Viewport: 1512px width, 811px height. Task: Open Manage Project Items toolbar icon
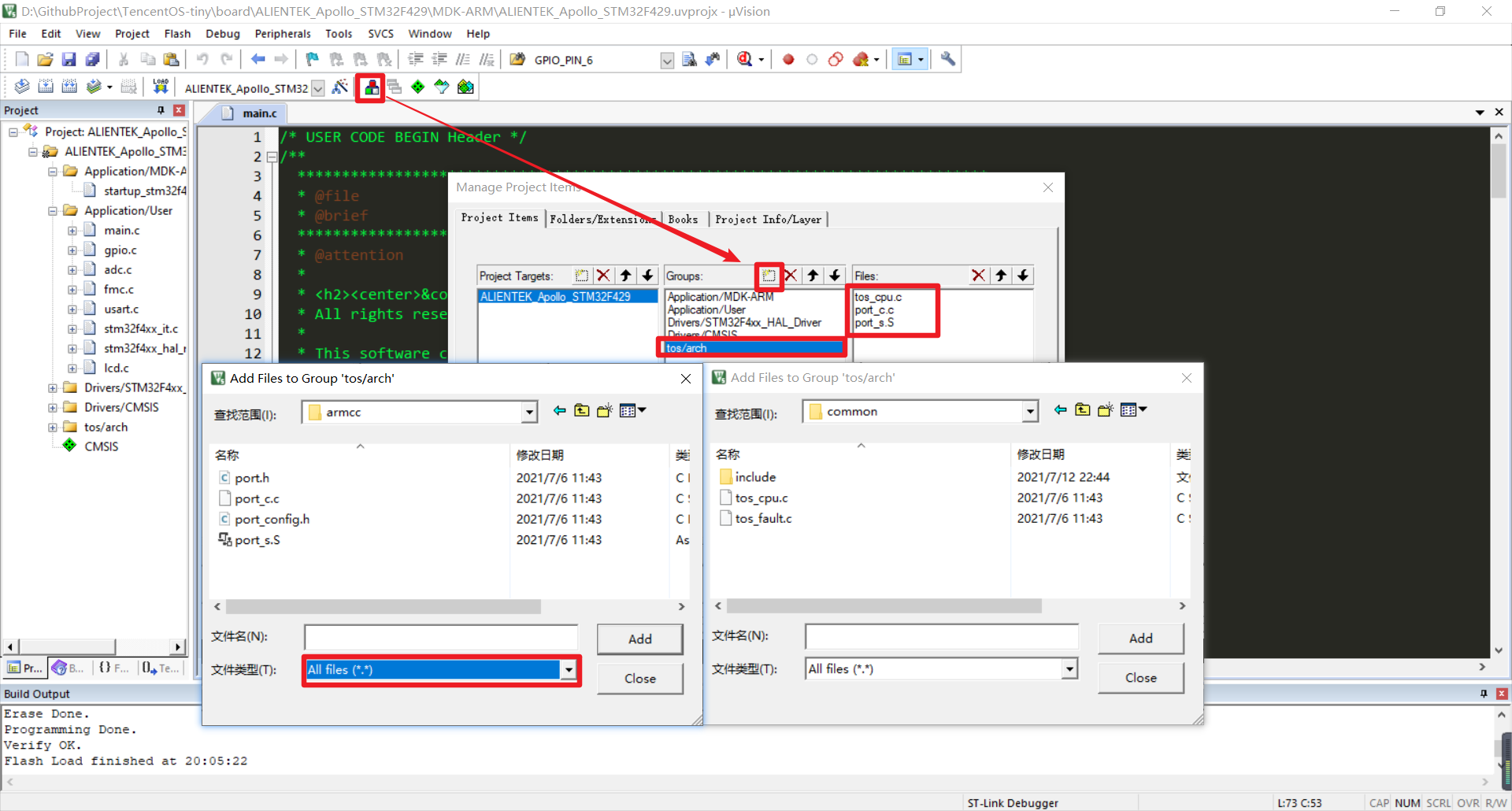372,87
